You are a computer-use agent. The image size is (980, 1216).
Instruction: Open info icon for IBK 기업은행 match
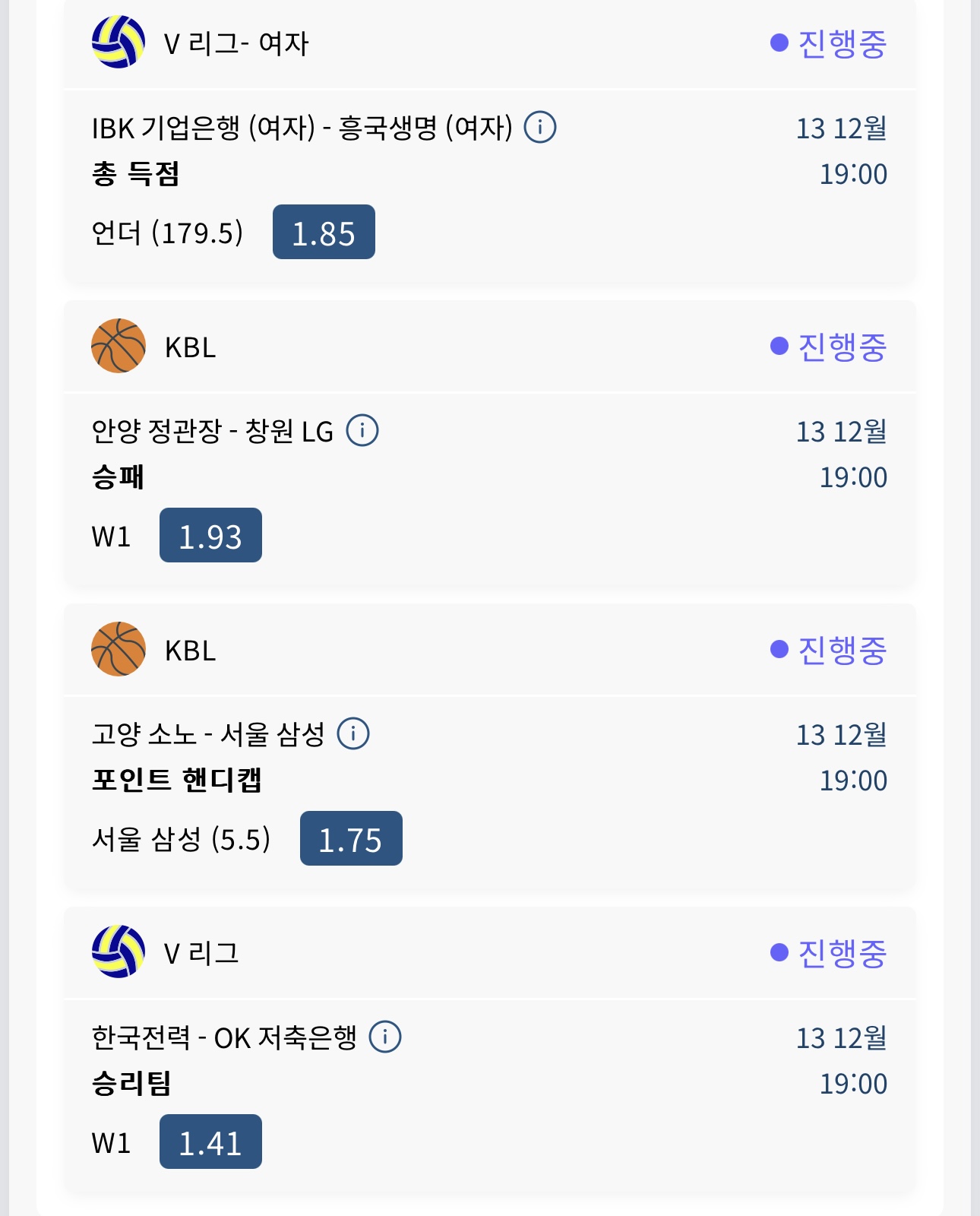(540, 127)
